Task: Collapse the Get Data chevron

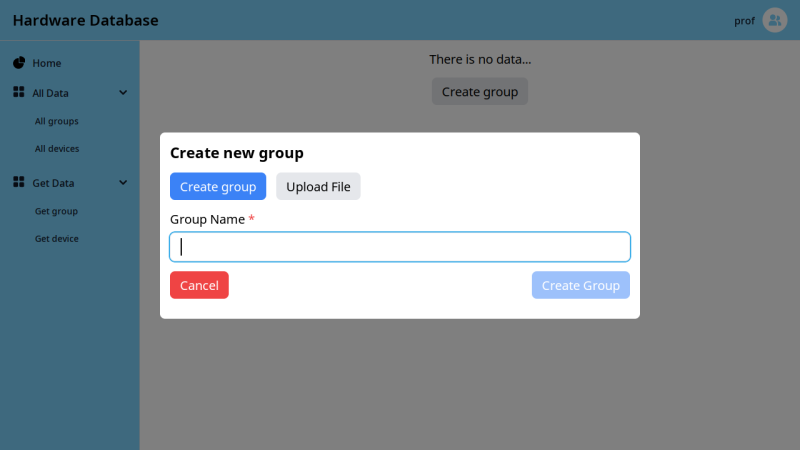Action: point(123,183)
